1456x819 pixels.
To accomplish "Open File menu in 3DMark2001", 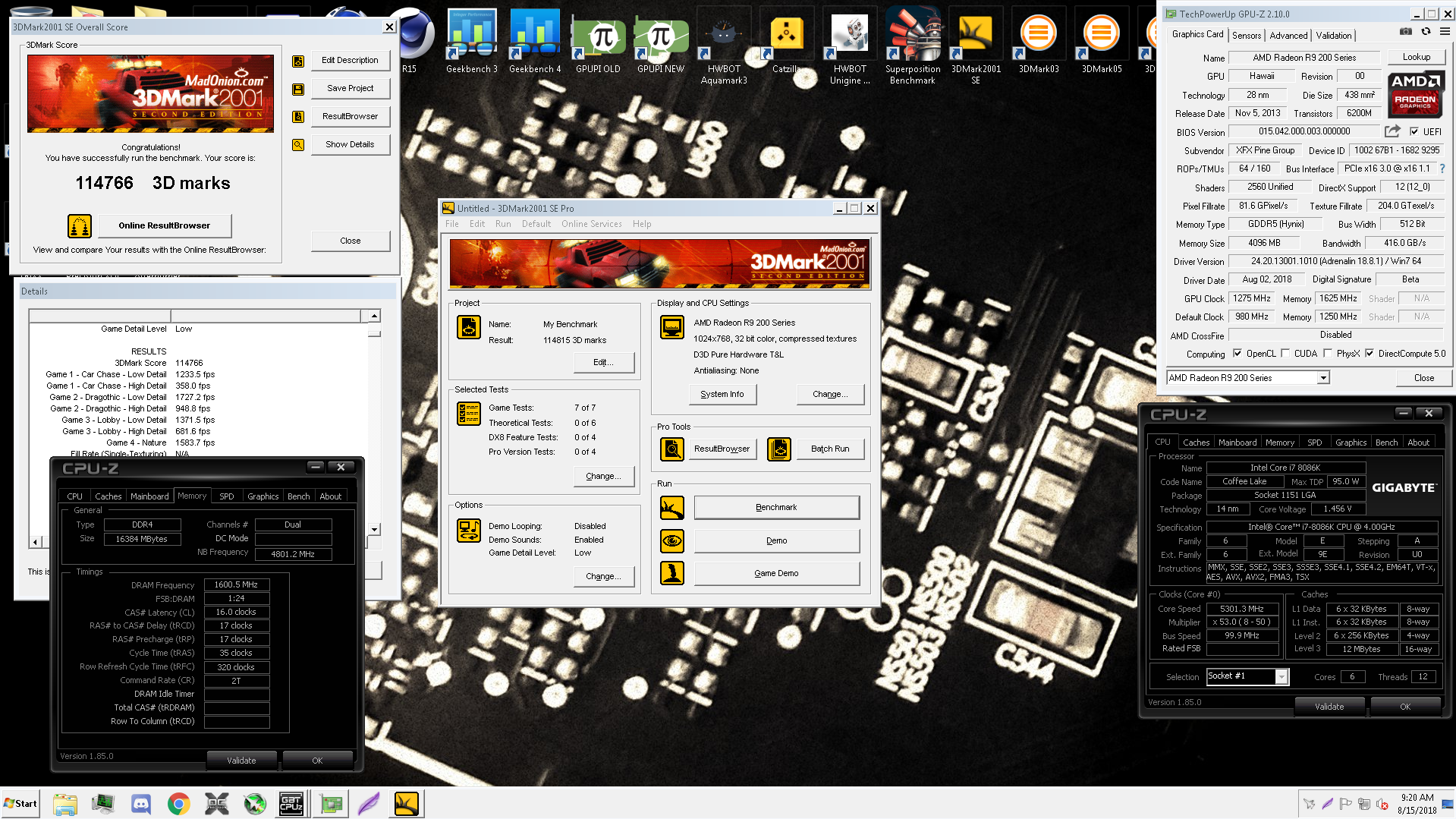I will (x=452, y=224).
